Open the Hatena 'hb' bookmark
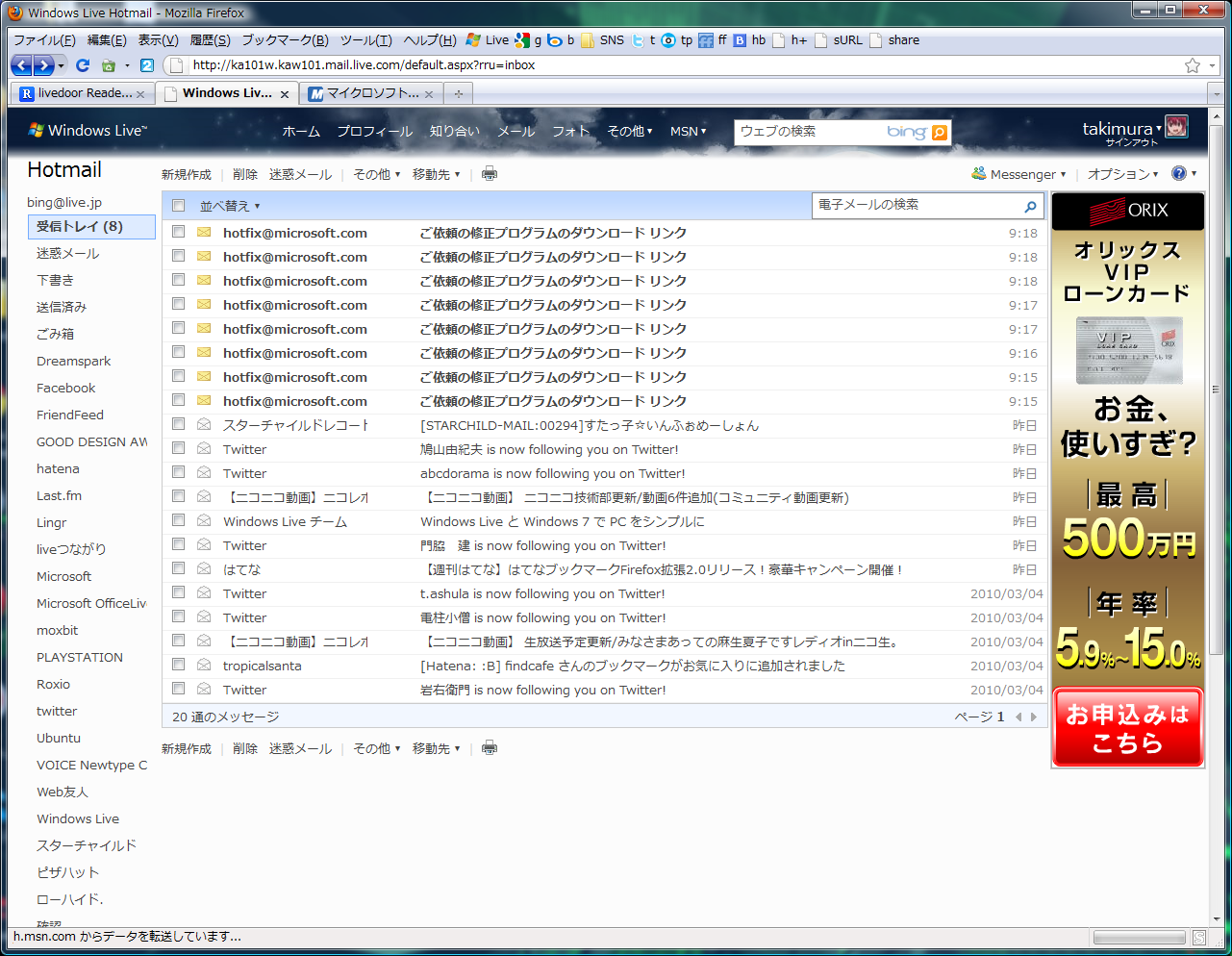Viewport: 1232px width, 956px height. pos(749,40)
